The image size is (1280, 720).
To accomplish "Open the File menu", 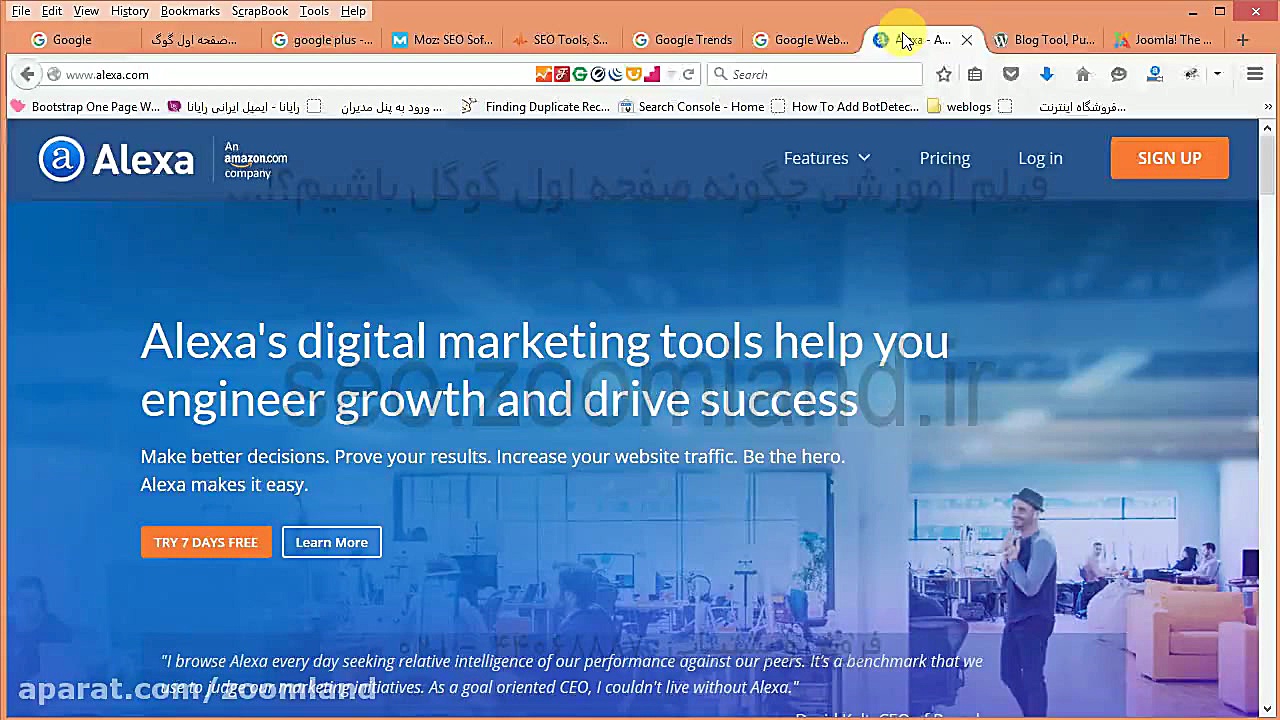I will pyautogui.click(x=21, y=11).
